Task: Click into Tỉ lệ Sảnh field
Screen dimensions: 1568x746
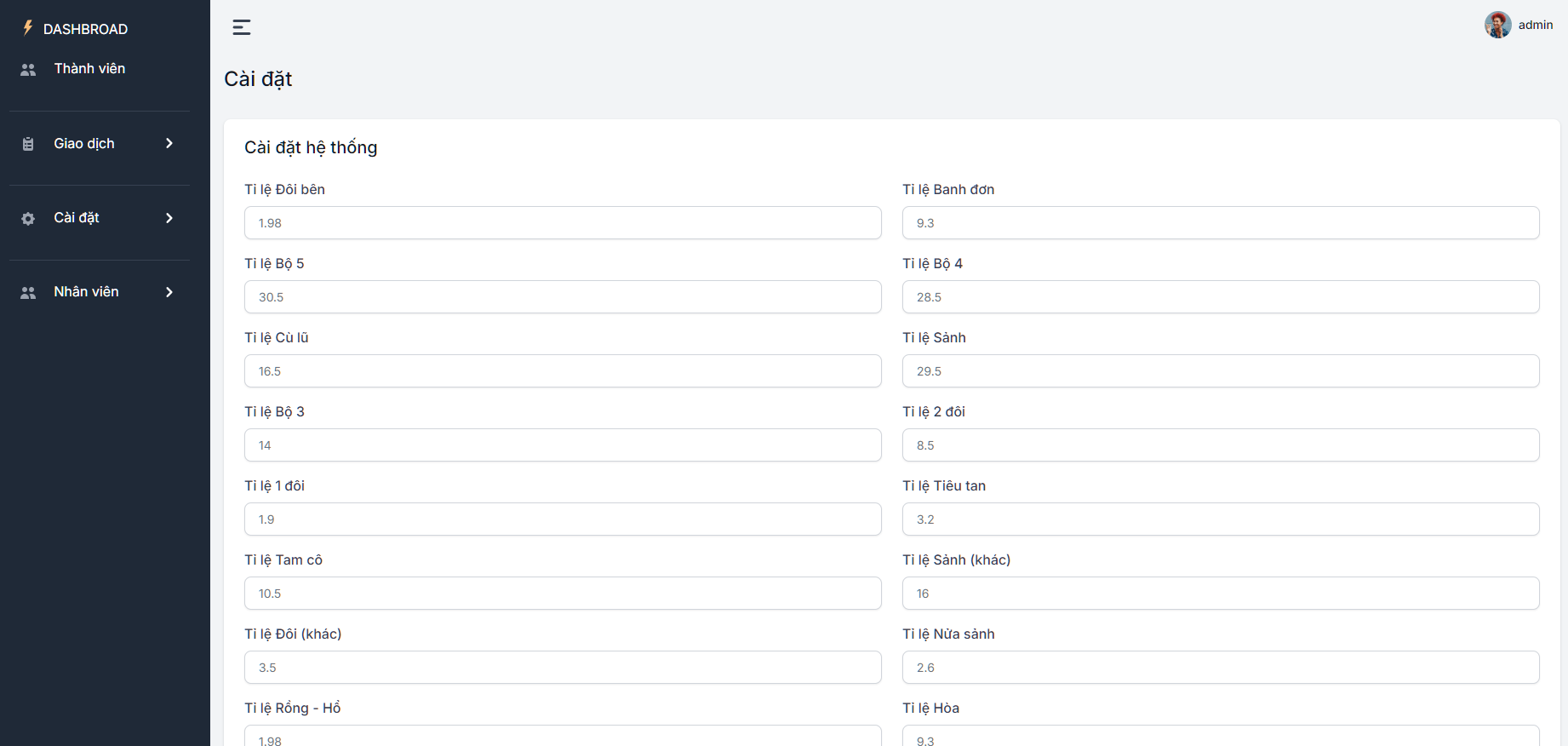Action: [1220, 371]
